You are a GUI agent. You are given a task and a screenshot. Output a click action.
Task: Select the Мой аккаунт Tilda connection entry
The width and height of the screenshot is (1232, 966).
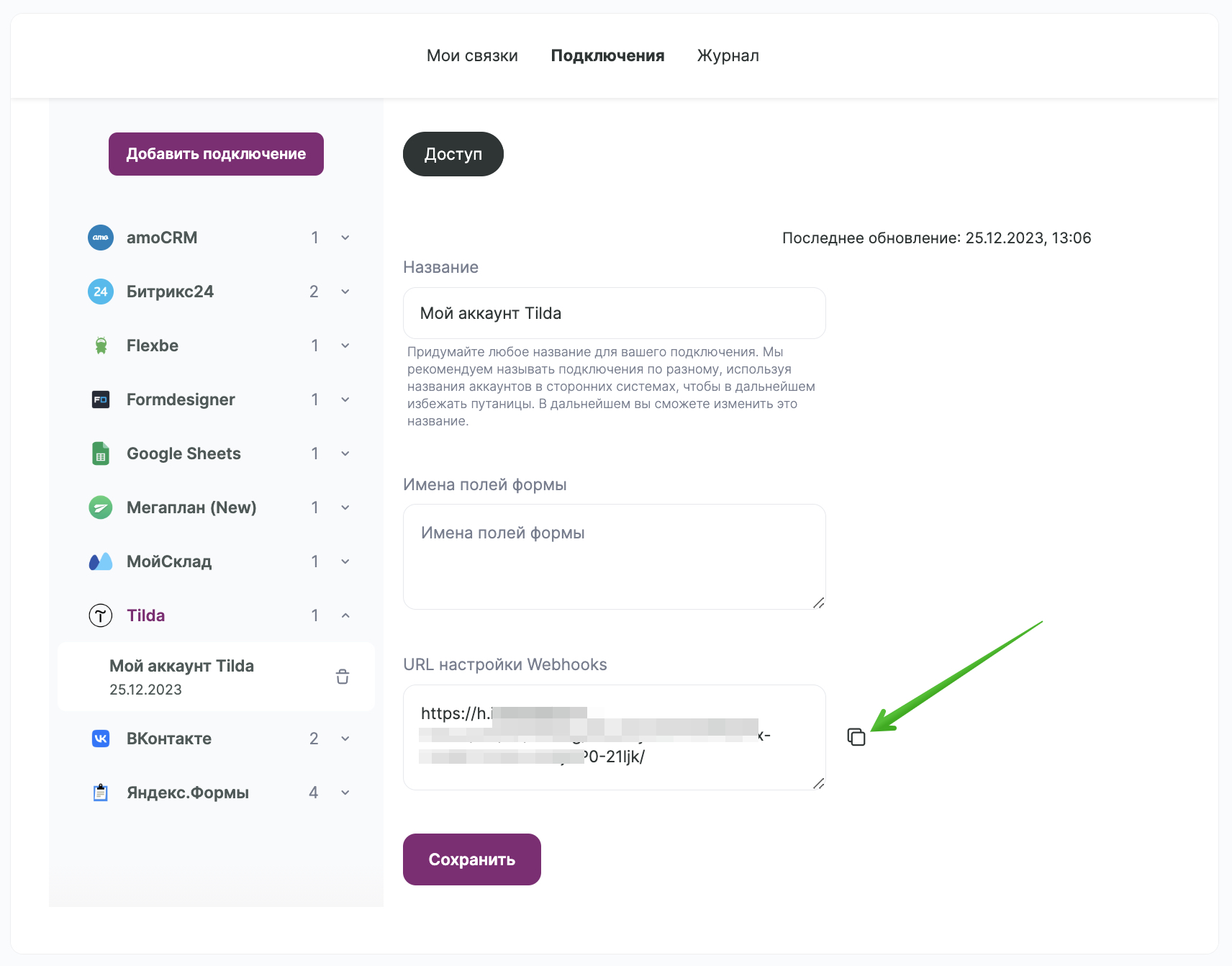[216, 677]
